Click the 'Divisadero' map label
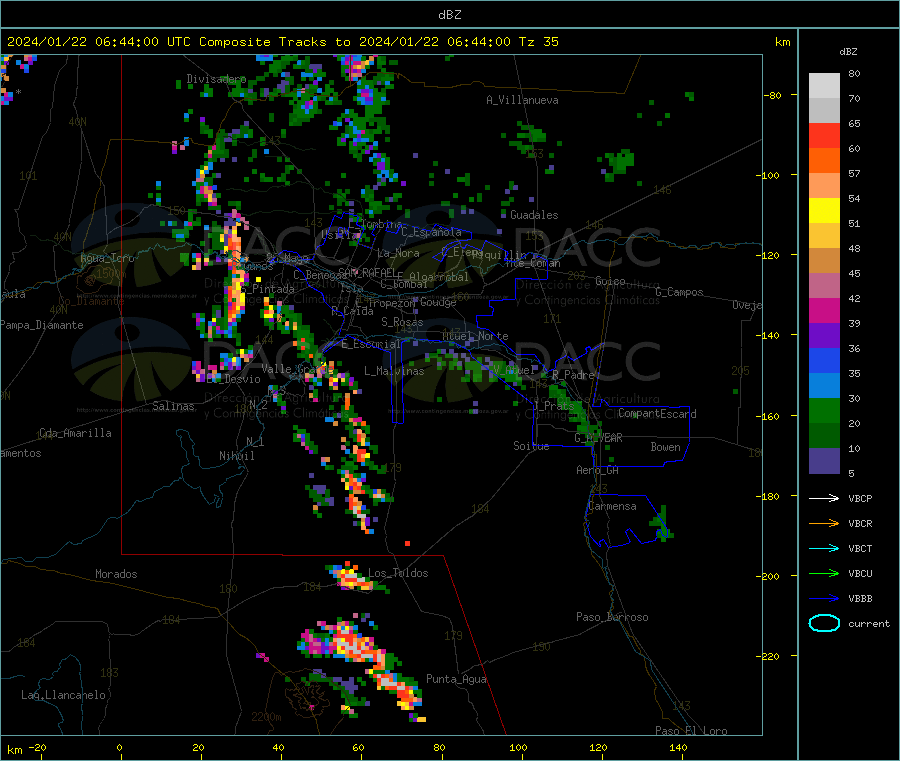This screenshot has height=761, width=900. (x=216, y=79)
